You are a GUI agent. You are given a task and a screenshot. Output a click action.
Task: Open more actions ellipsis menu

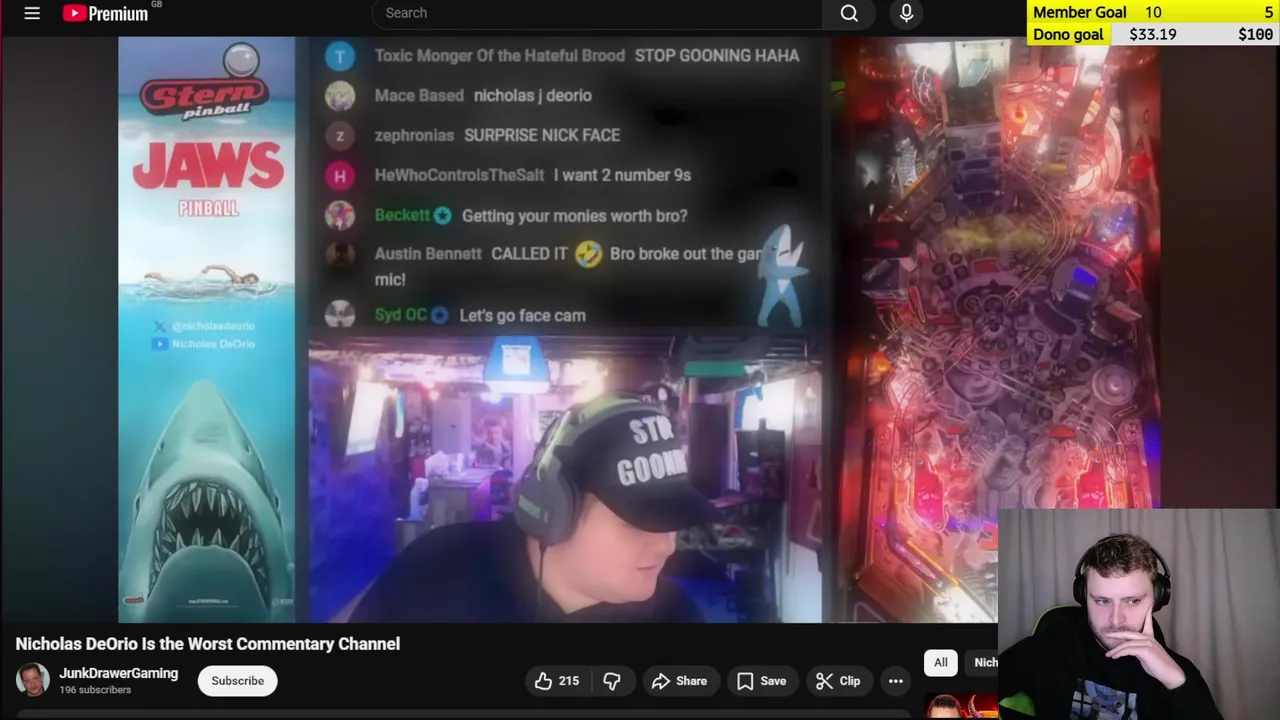point(896,681)
